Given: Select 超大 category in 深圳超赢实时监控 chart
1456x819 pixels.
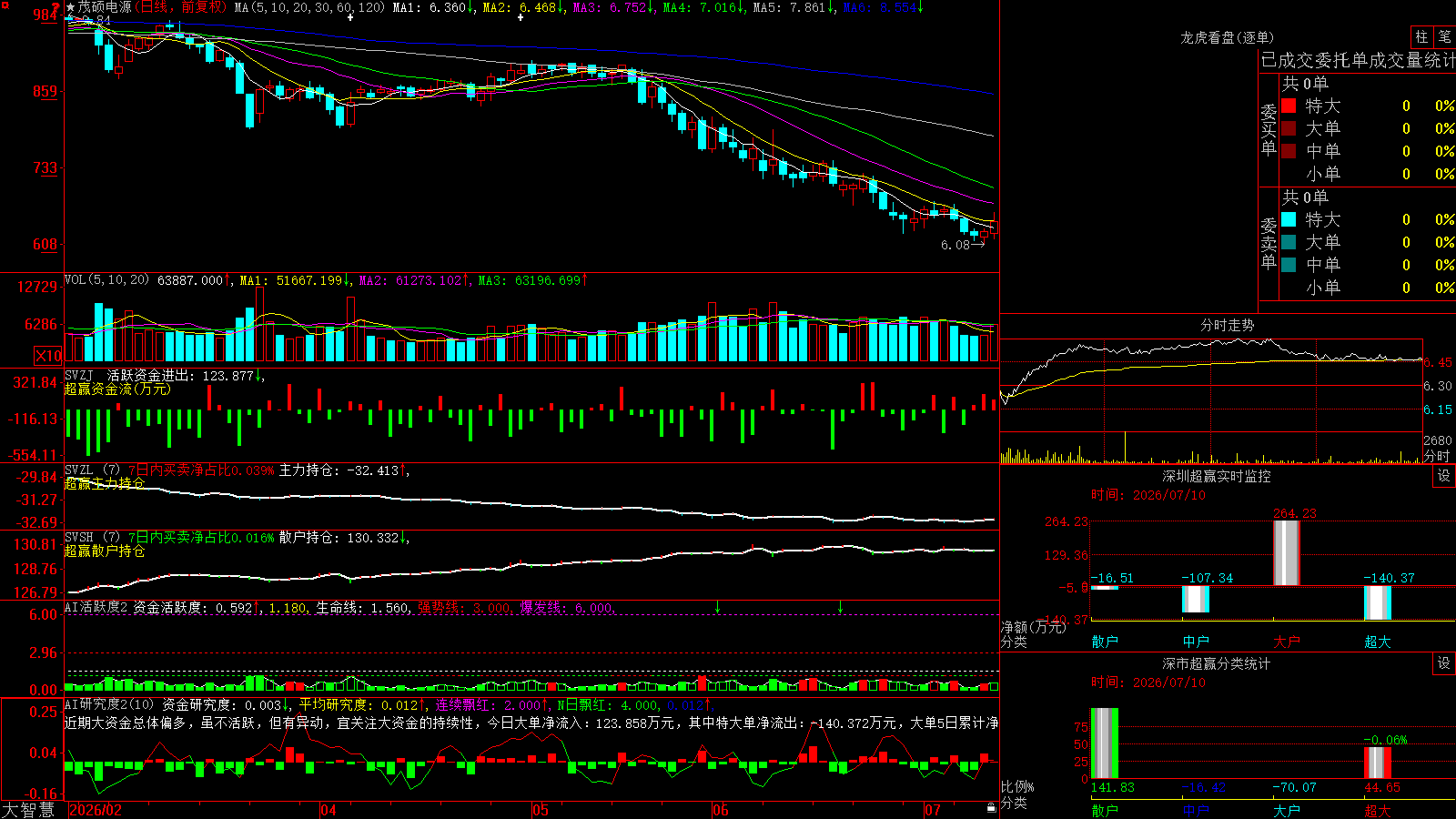Looking at the screenshot, I should [1378, 642].
